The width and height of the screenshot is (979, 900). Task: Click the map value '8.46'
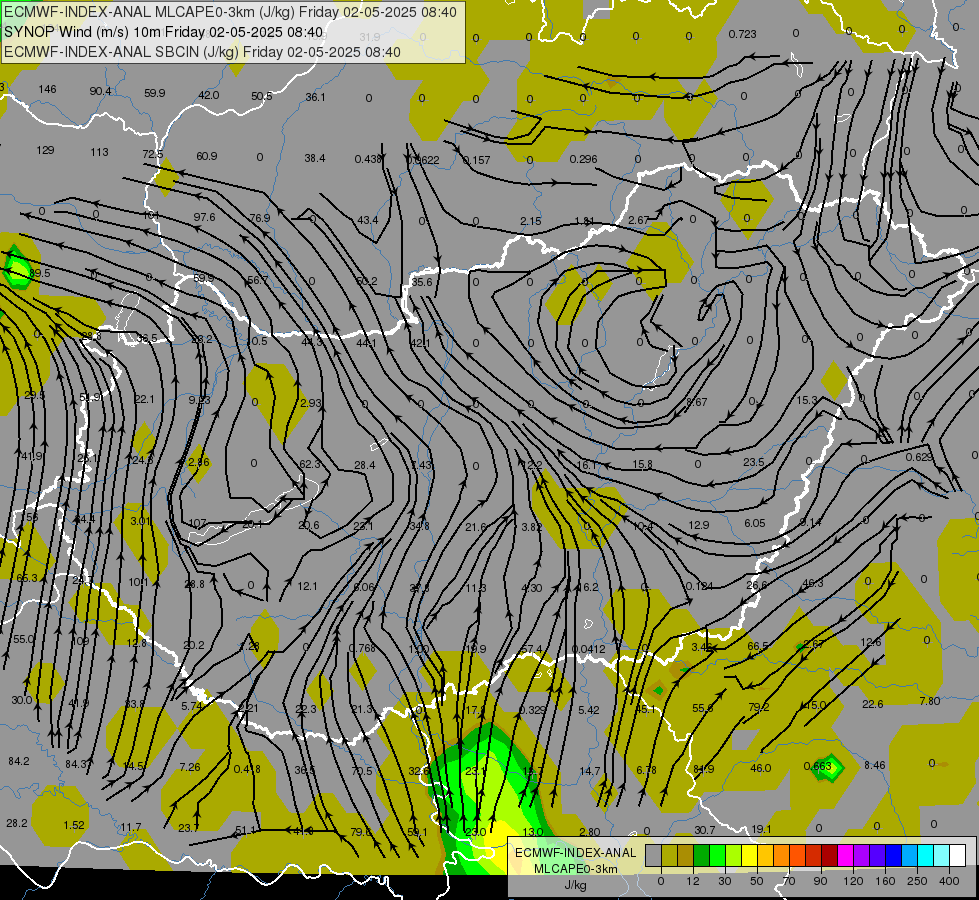pyautogui.click(x=875, y=766)
